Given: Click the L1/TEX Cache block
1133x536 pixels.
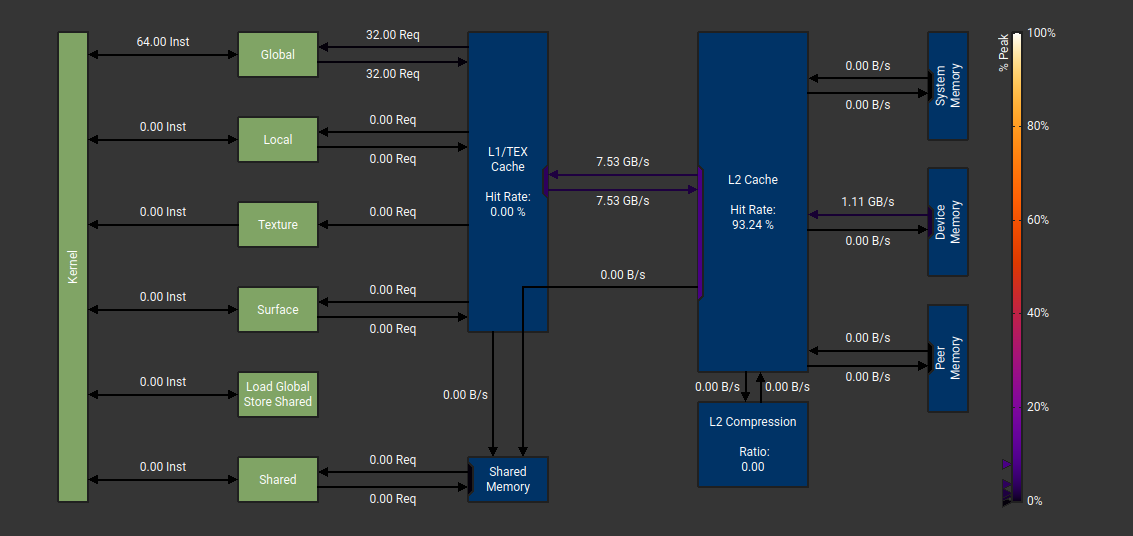Looking at the screenshot, I should coord(508,182).
